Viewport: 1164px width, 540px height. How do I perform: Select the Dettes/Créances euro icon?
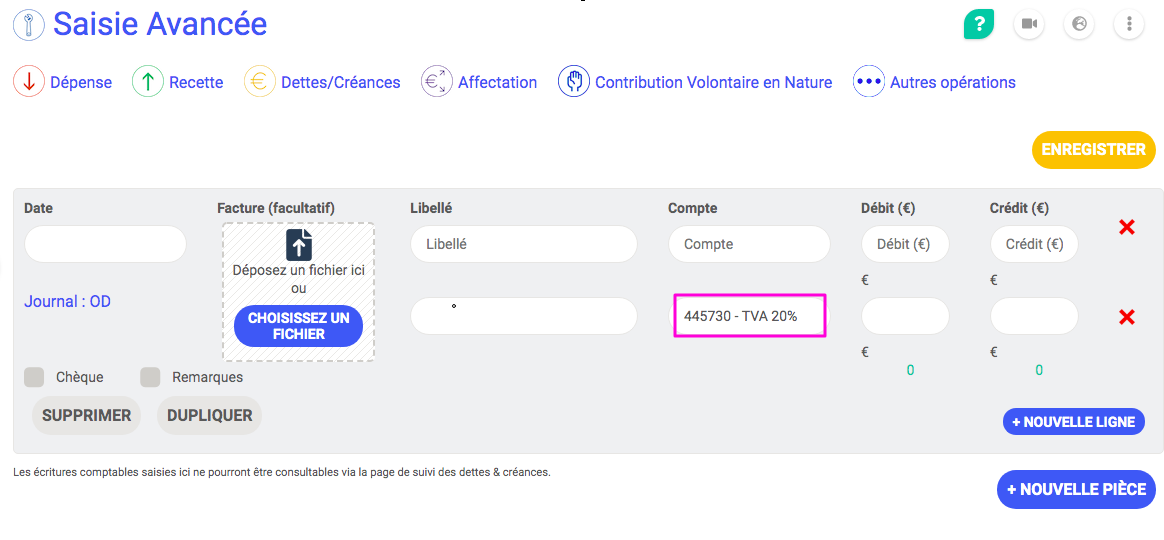260,82
